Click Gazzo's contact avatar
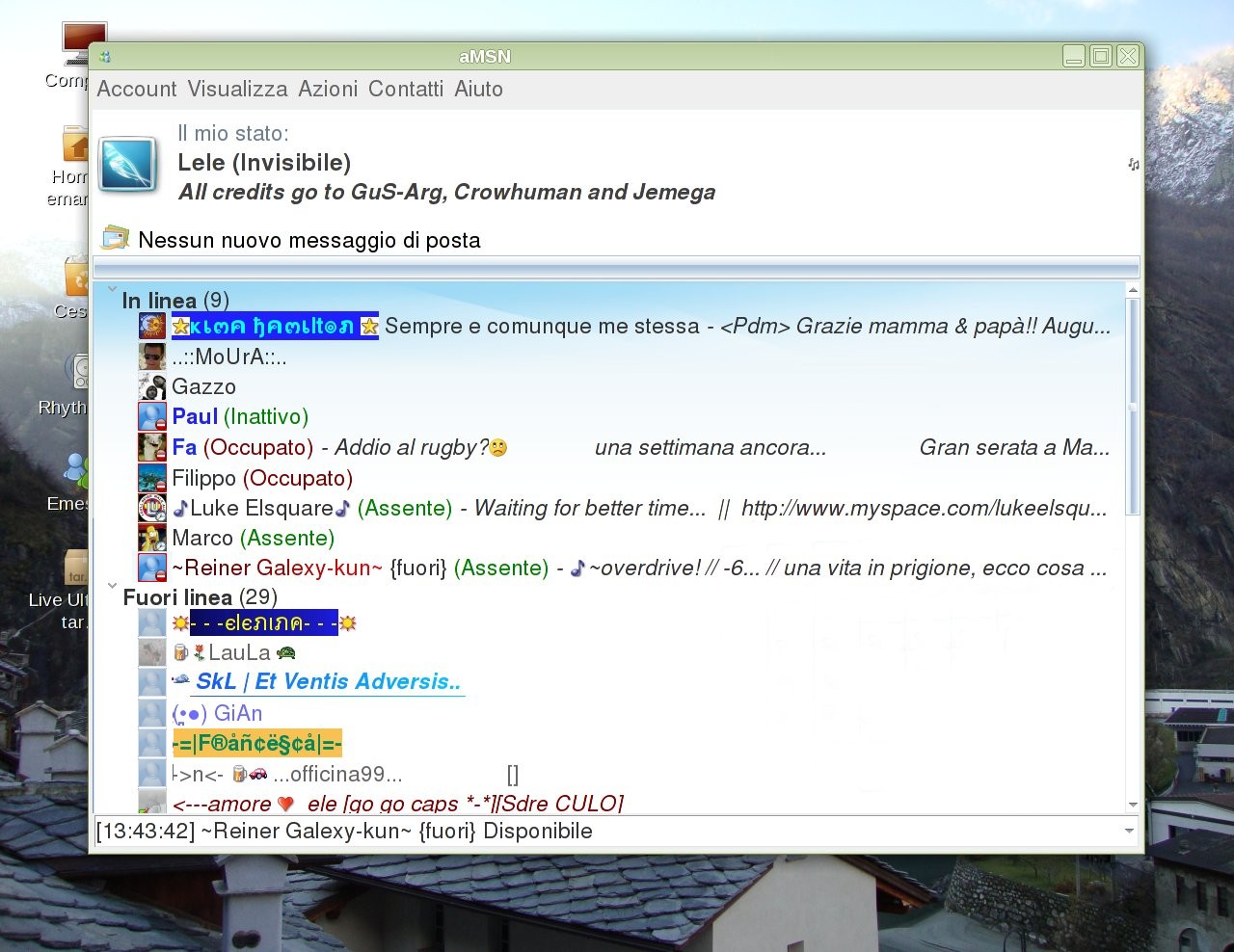This screenshot has width=1234, height=952. 152,386
